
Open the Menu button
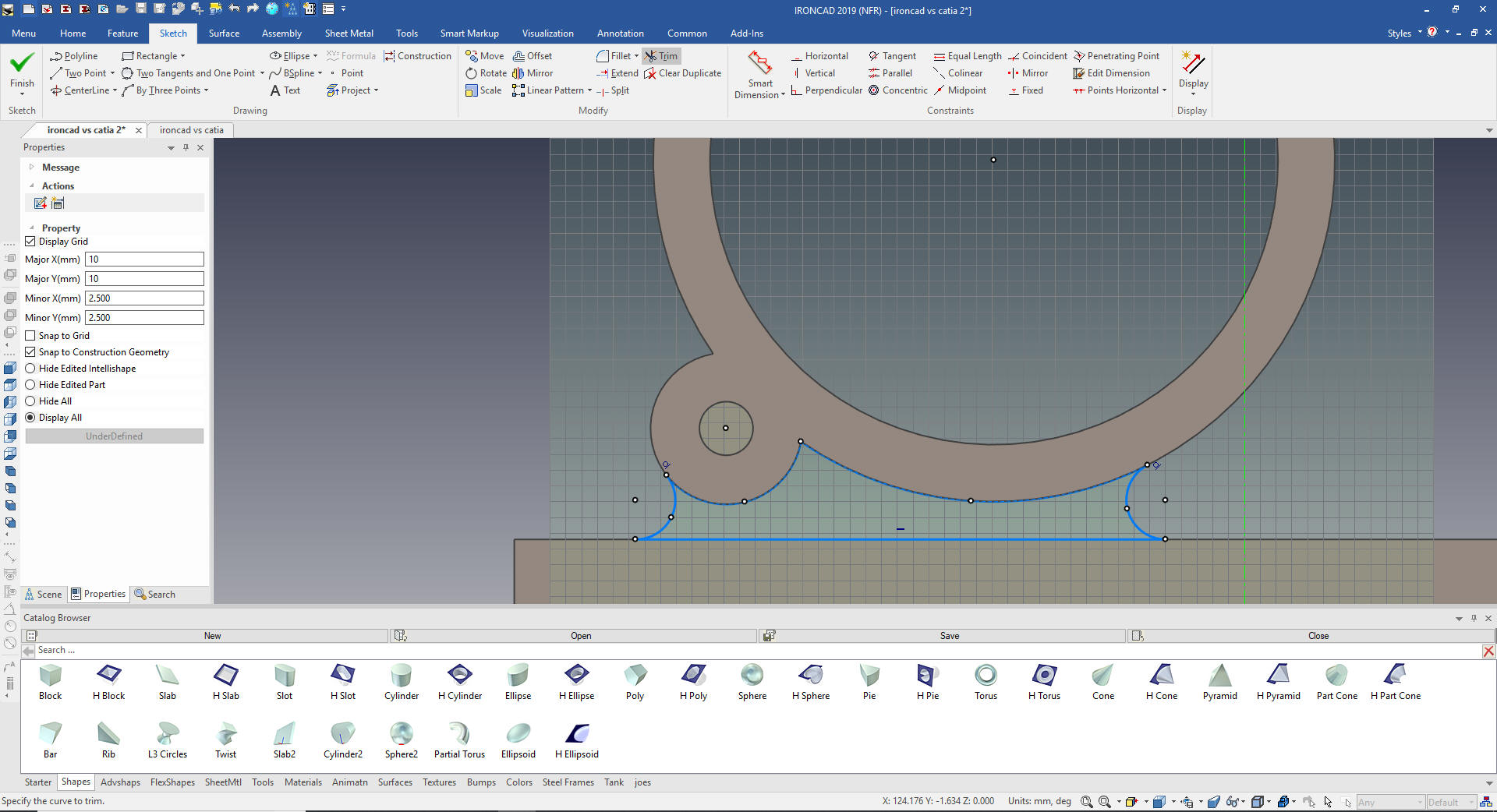(23, 34)
